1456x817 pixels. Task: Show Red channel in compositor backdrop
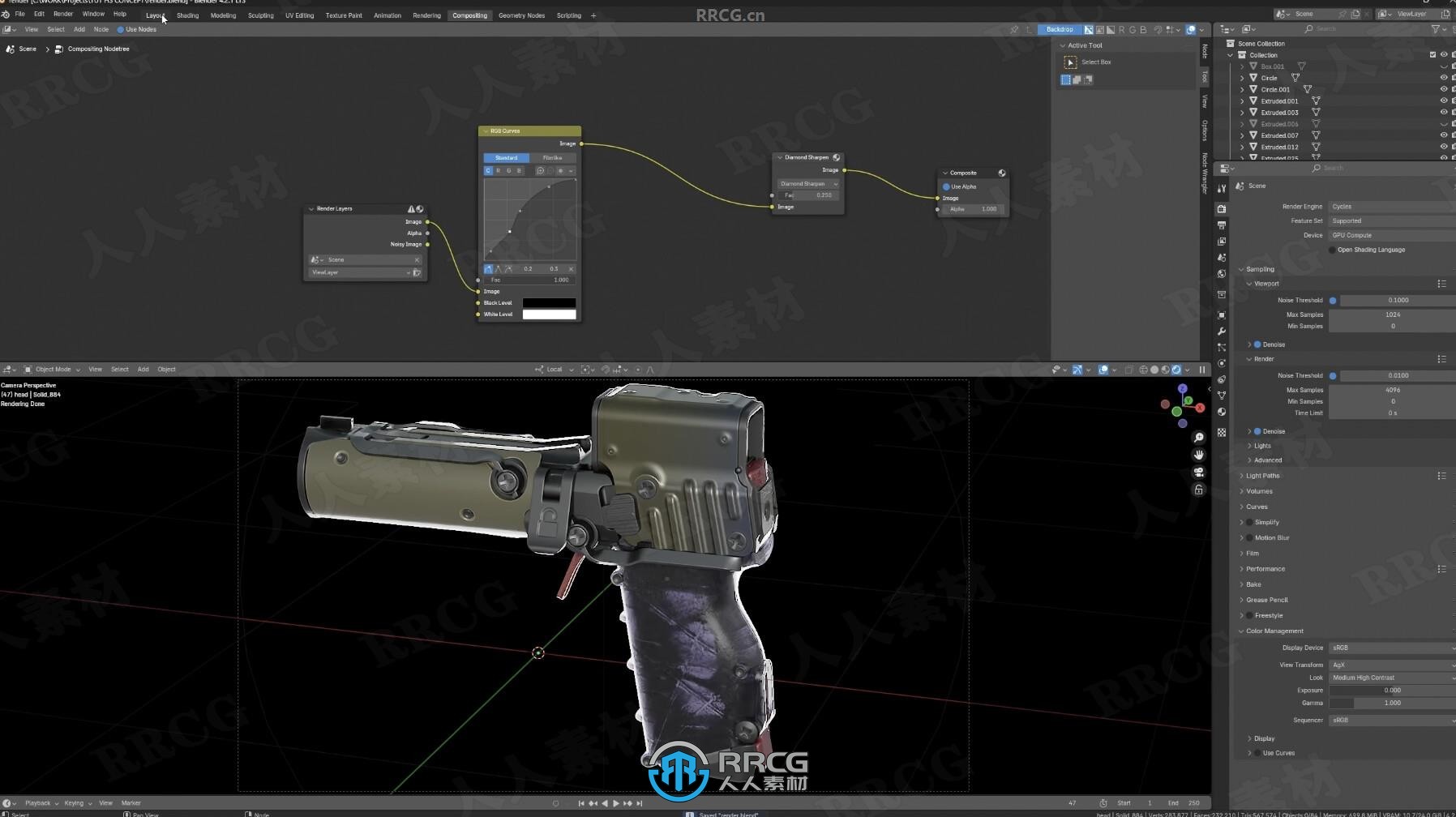[1121, 30]
